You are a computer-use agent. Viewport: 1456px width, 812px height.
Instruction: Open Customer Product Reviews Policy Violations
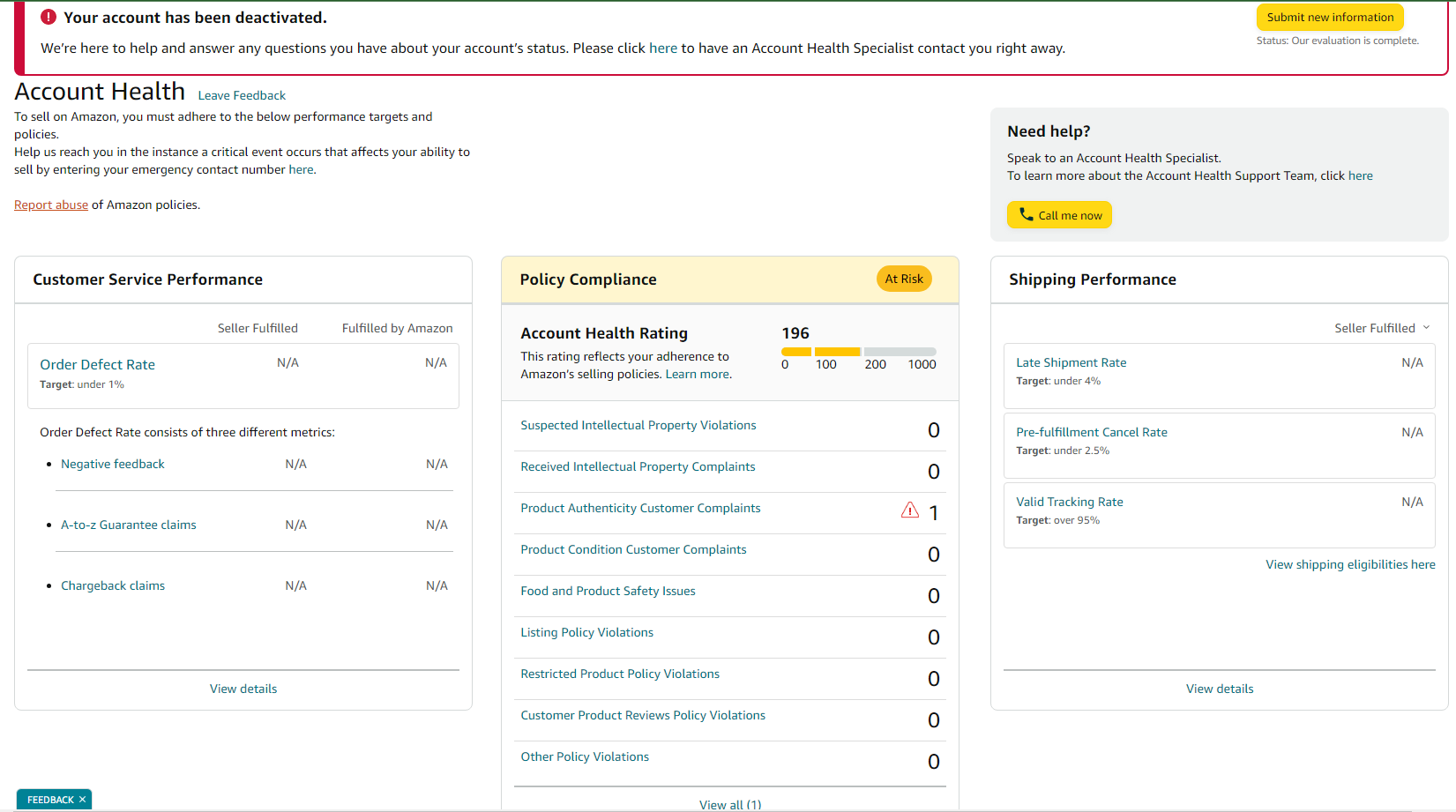point(643,715)
